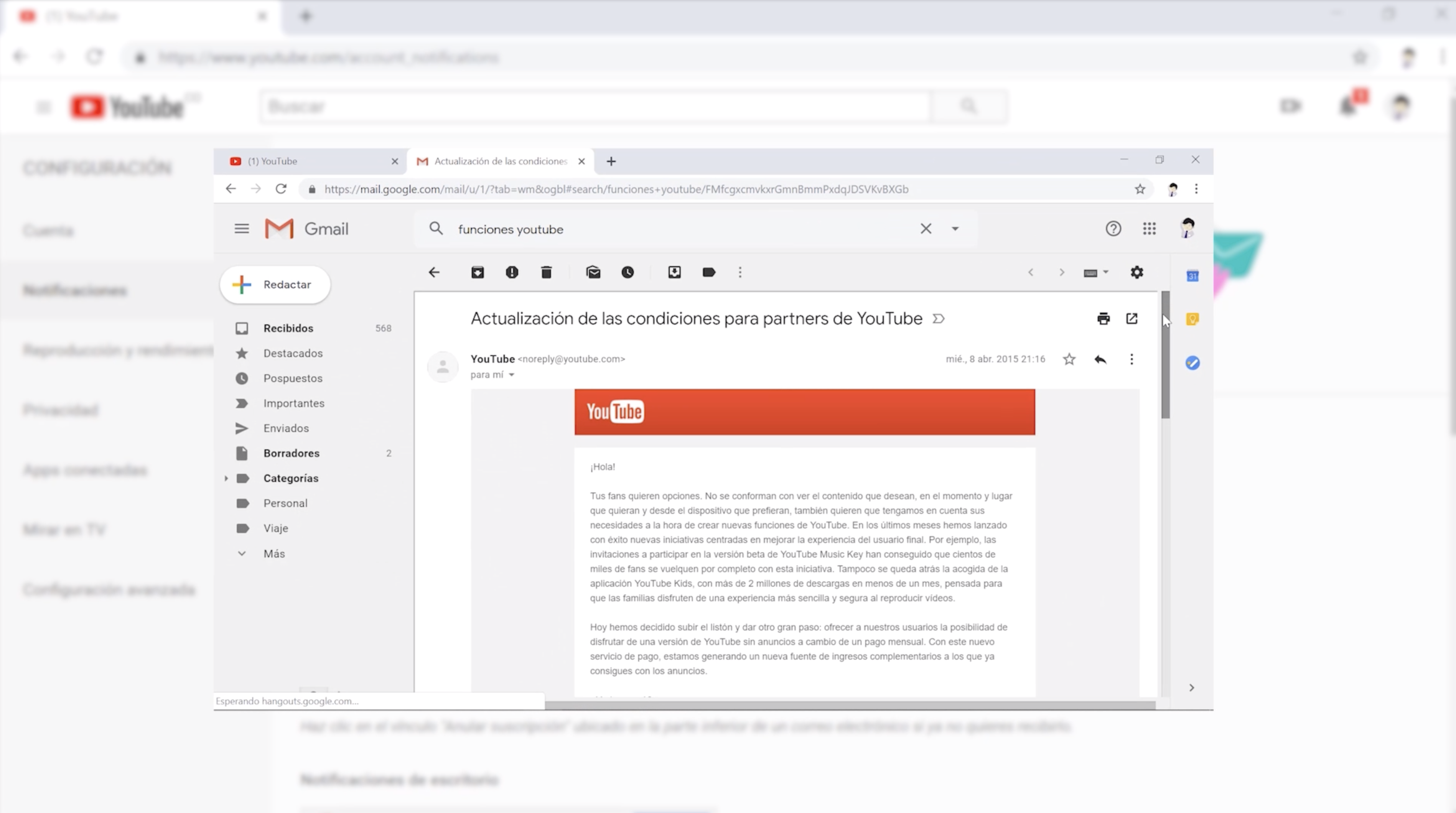Viewport: 1456px width, 813px height.
Task: Open the Gmail main menu hamburger
Action: pyautogui.click(x=241, y=229)
